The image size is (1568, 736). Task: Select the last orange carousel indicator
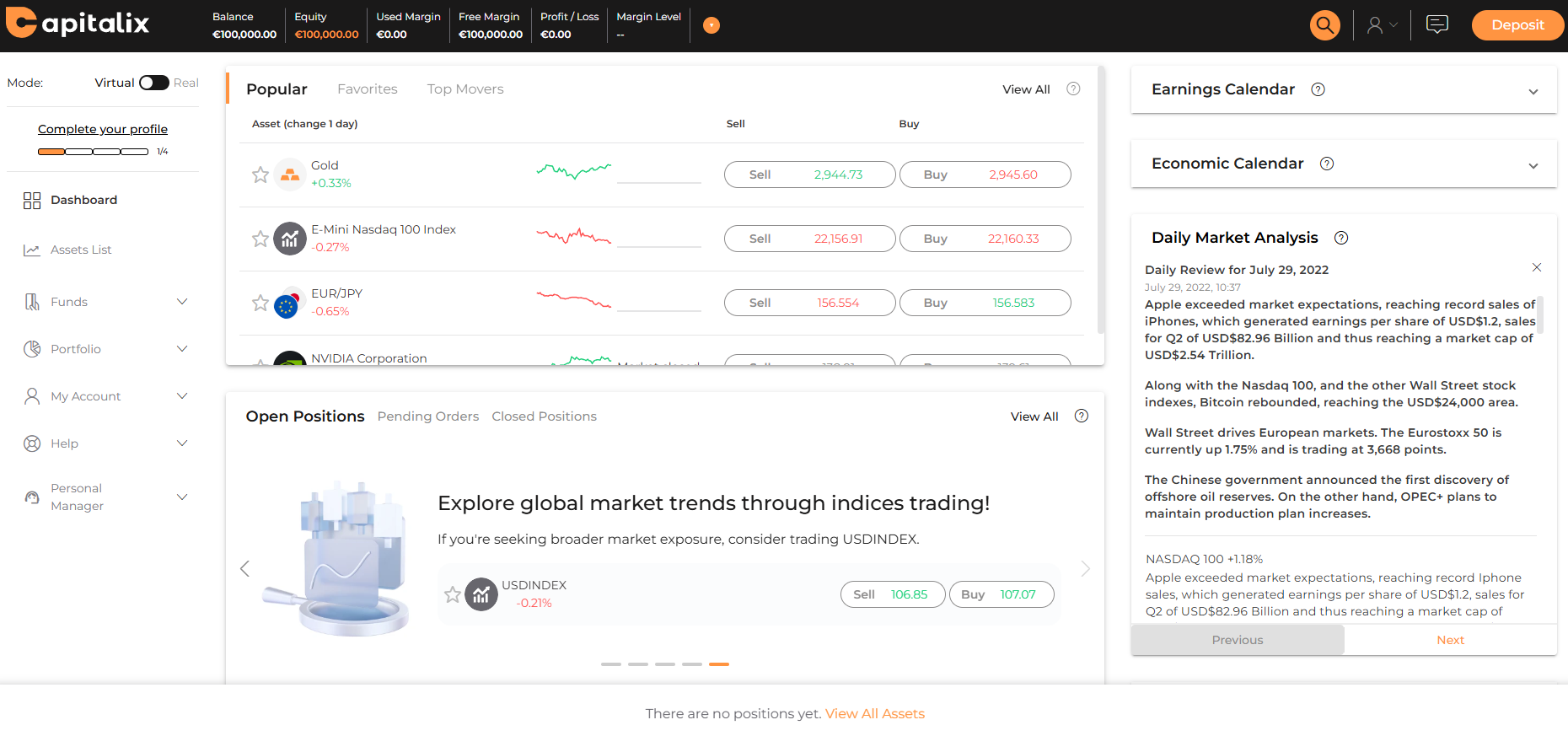click(x=719, y=664)
